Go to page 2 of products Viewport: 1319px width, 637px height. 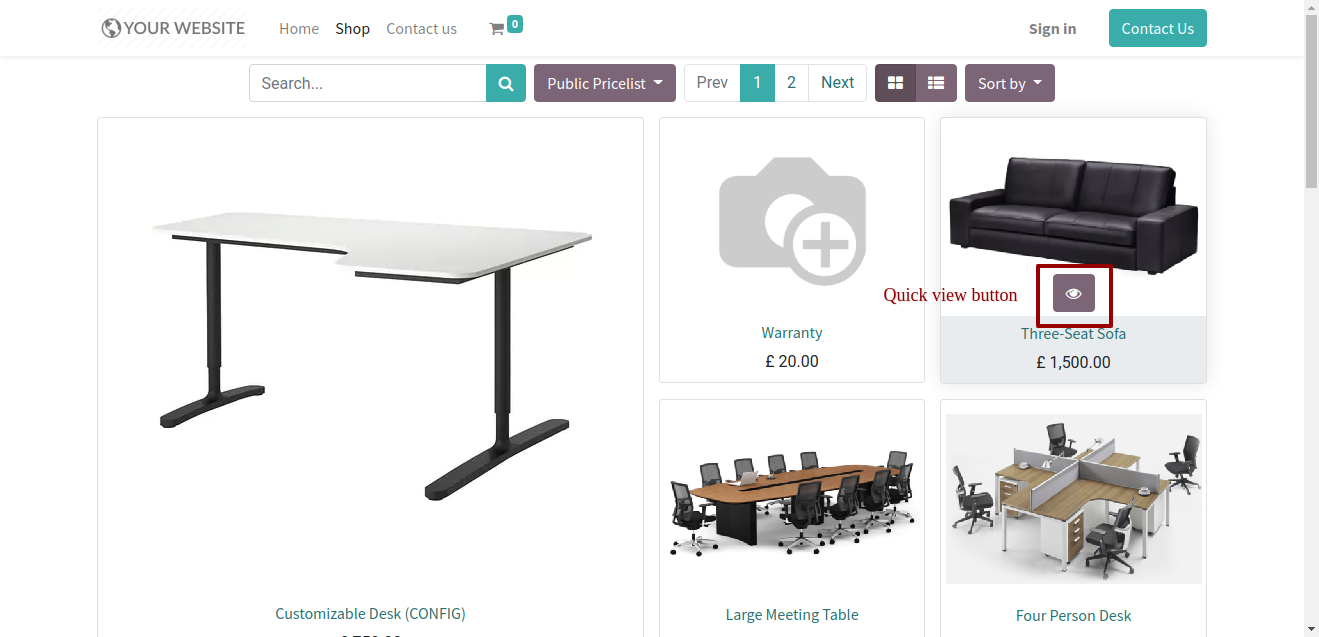pos(791,83)
